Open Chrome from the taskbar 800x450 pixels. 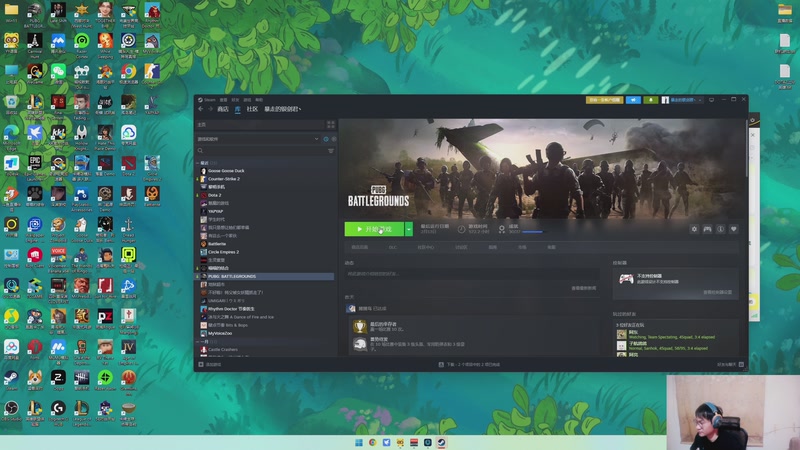click(372, 442)
